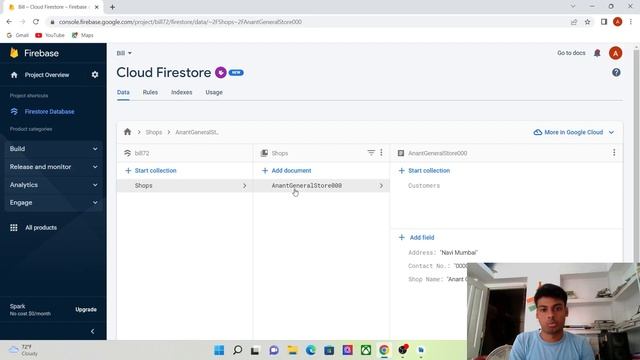Click AnantGeneralSt.. breadcrumb

coord(197,132)
